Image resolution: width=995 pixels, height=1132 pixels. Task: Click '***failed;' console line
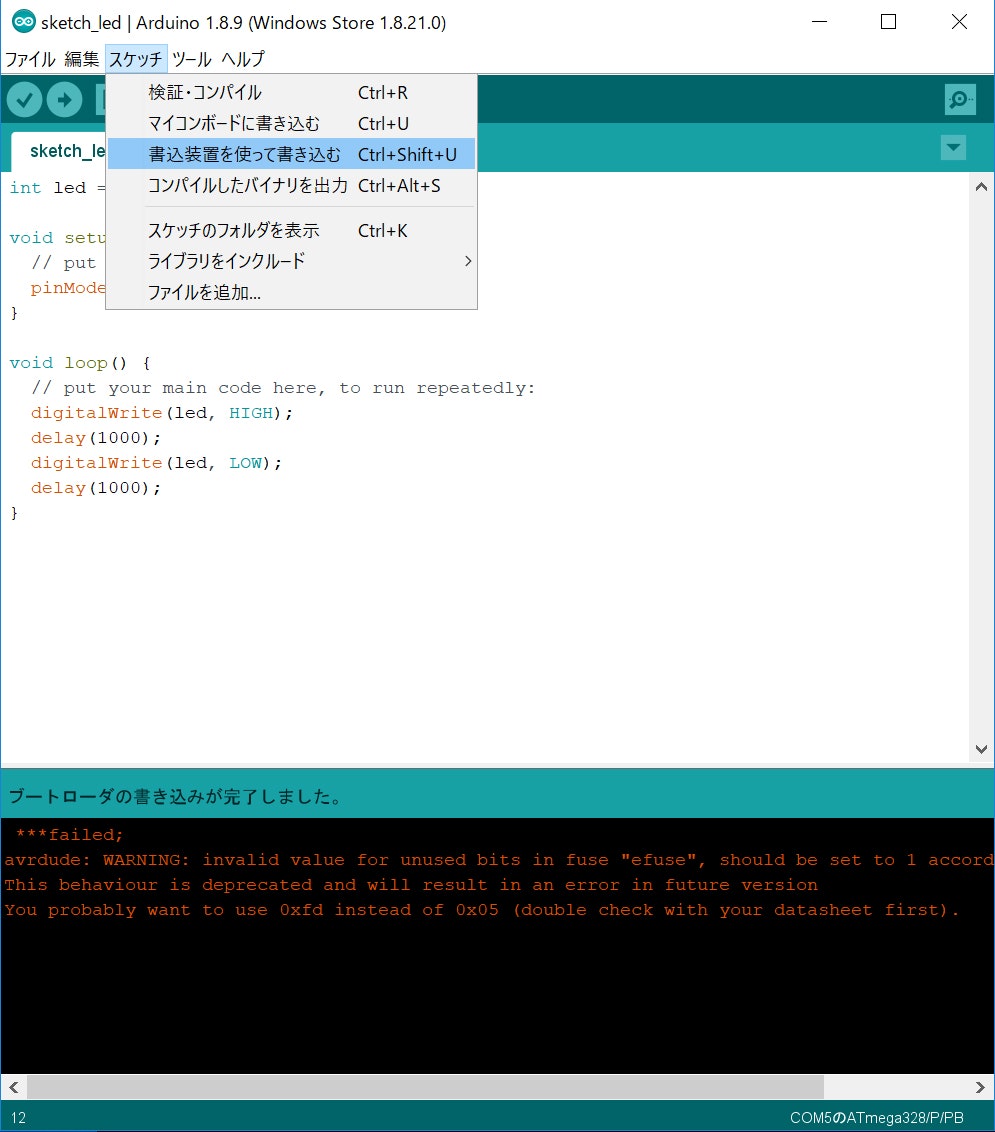tap(69, 835)
